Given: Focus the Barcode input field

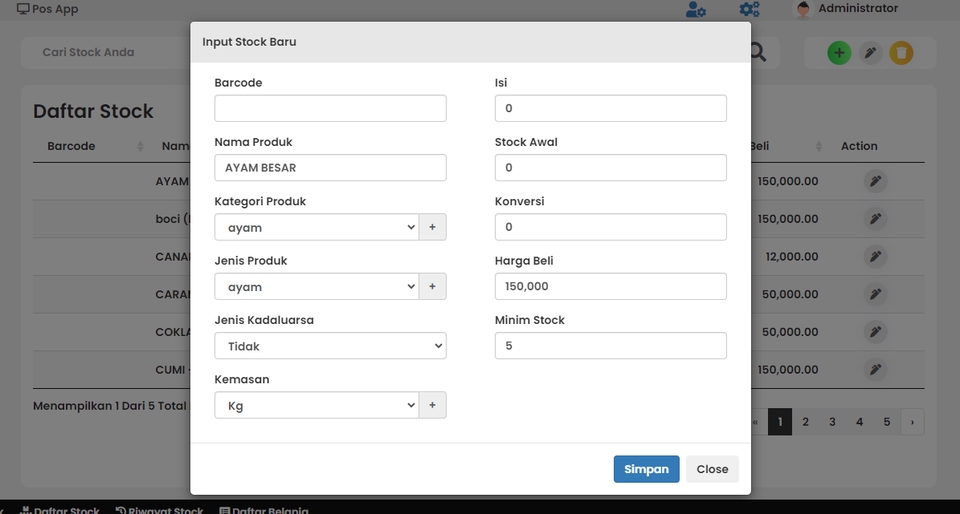Looking at the screenshot, I should click(330, 108).
